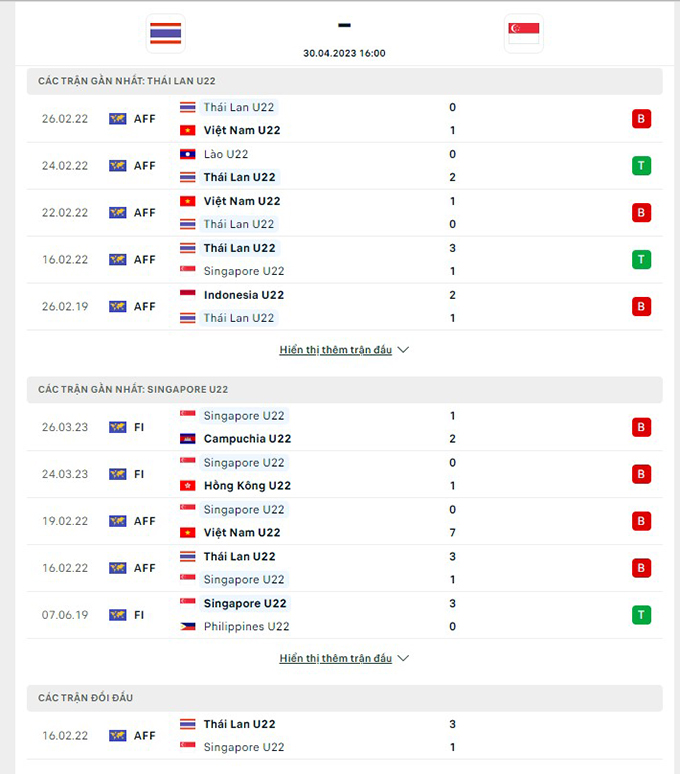680x774 pixels.
Task: Select the Lào U22 team name
Action: [x=226, y=155]
